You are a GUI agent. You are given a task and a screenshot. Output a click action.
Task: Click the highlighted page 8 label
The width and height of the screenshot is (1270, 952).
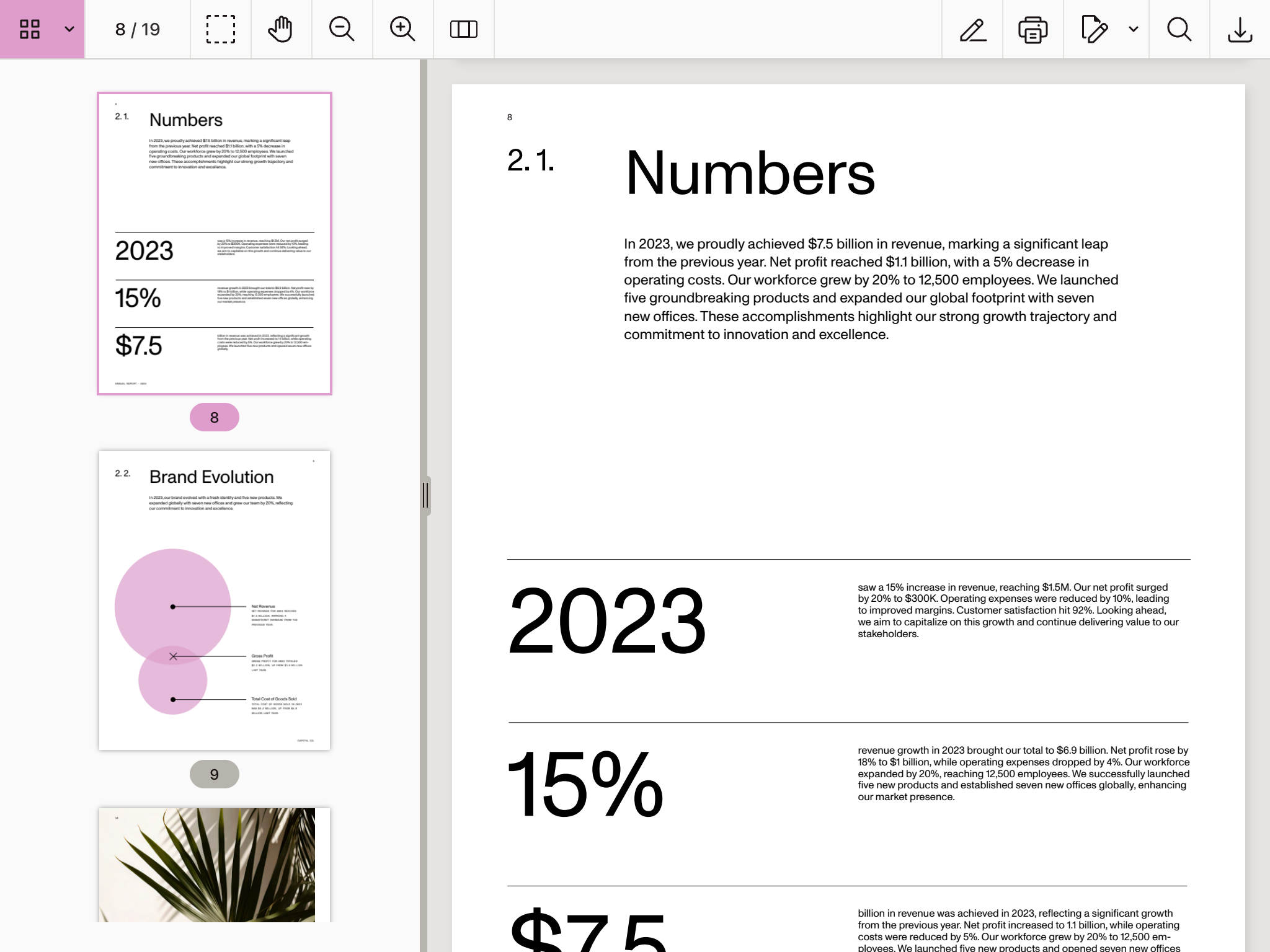[215, 417]
